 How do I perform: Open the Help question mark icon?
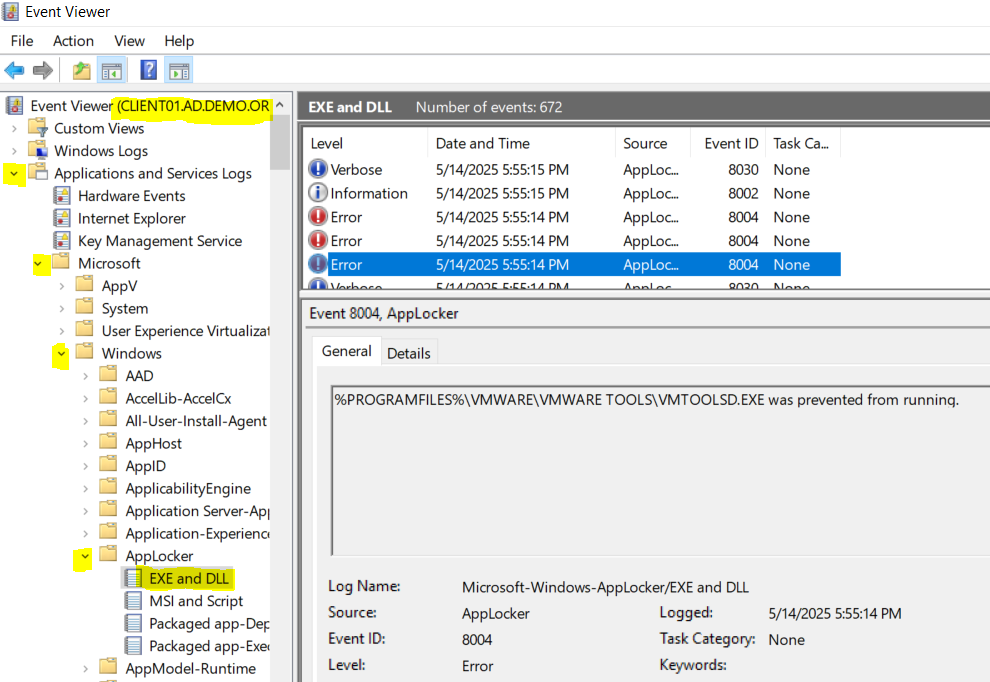pos(148,70)
